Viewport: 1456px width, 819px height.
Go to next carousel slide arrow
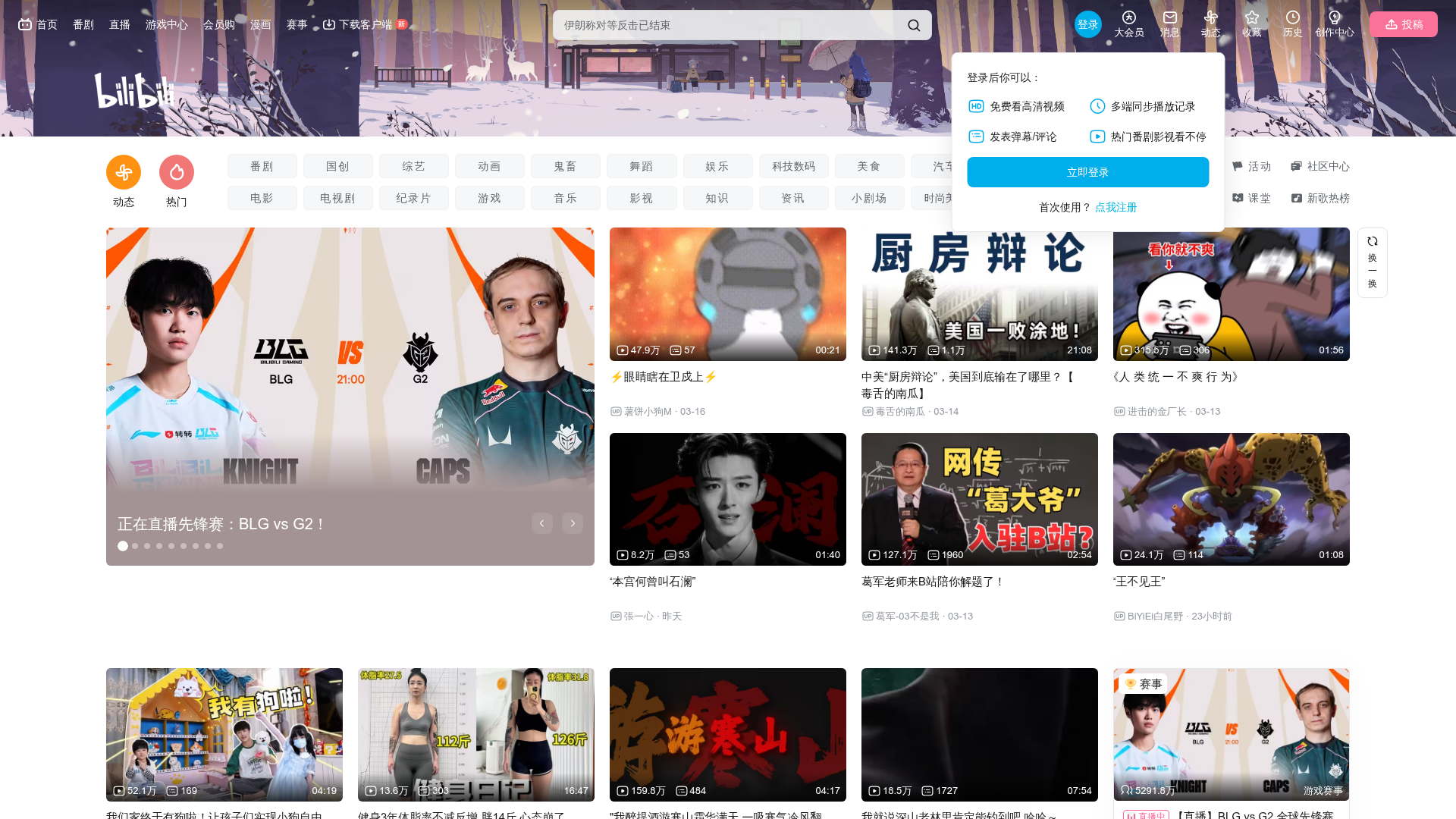[573, 523]
